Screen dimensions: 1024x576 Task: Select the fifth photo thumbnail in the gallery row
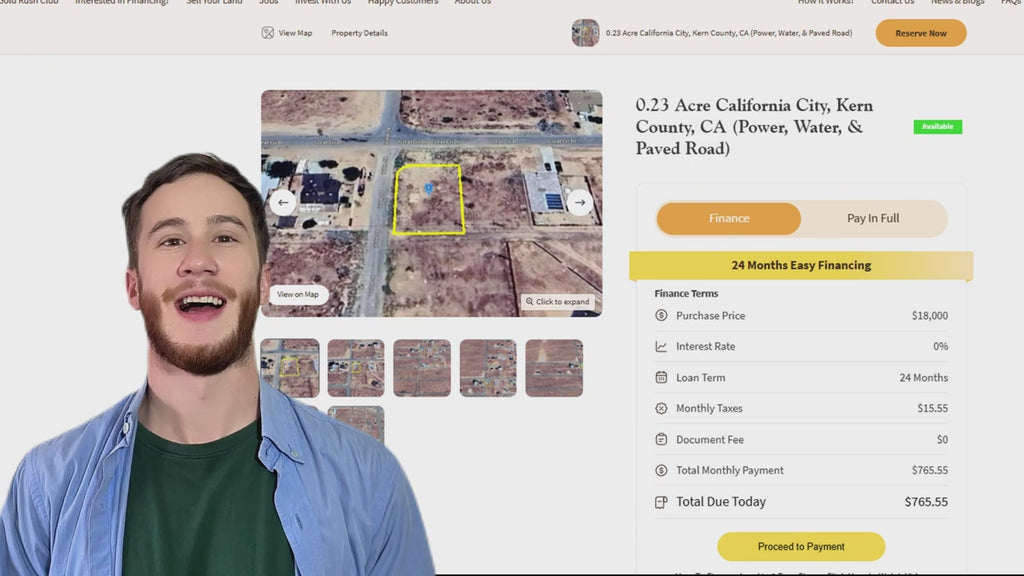pos(554,368)
